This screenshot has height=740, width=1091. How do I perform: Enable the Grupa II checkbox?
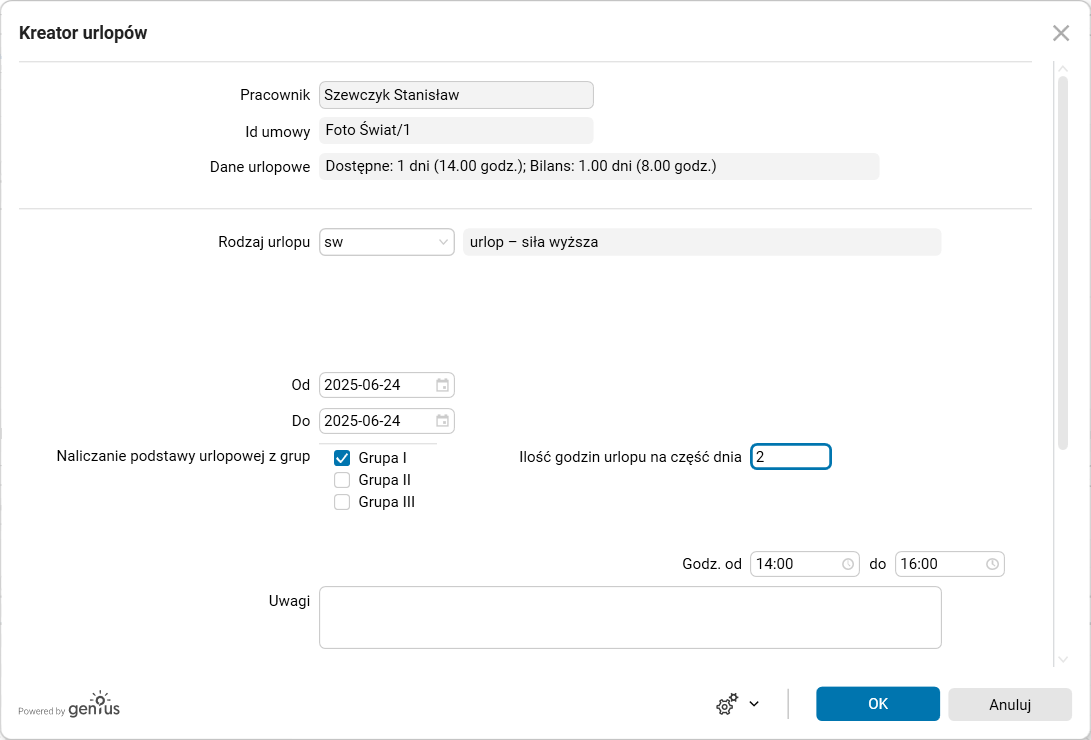point(342,480)
